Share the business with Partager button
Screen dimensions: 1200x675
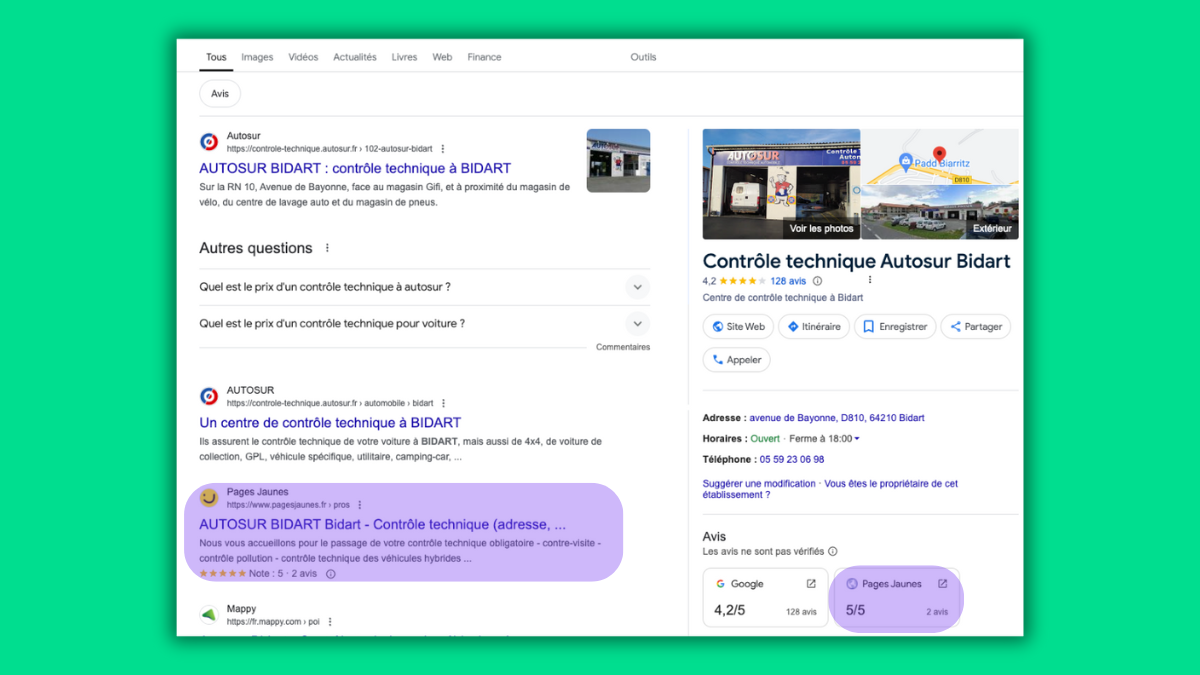coord(976,327)
